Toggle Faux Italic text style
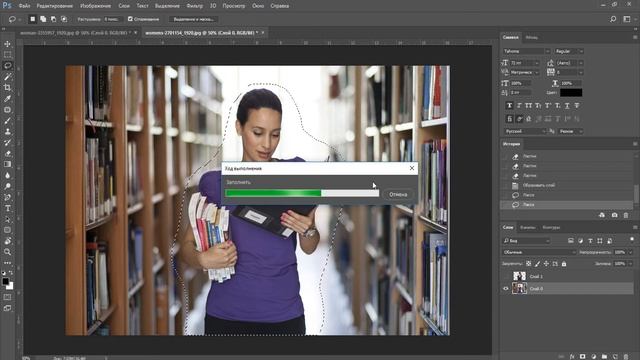This screenshot has height=360, width=640. pyautogui.click(x=519, y=106)
